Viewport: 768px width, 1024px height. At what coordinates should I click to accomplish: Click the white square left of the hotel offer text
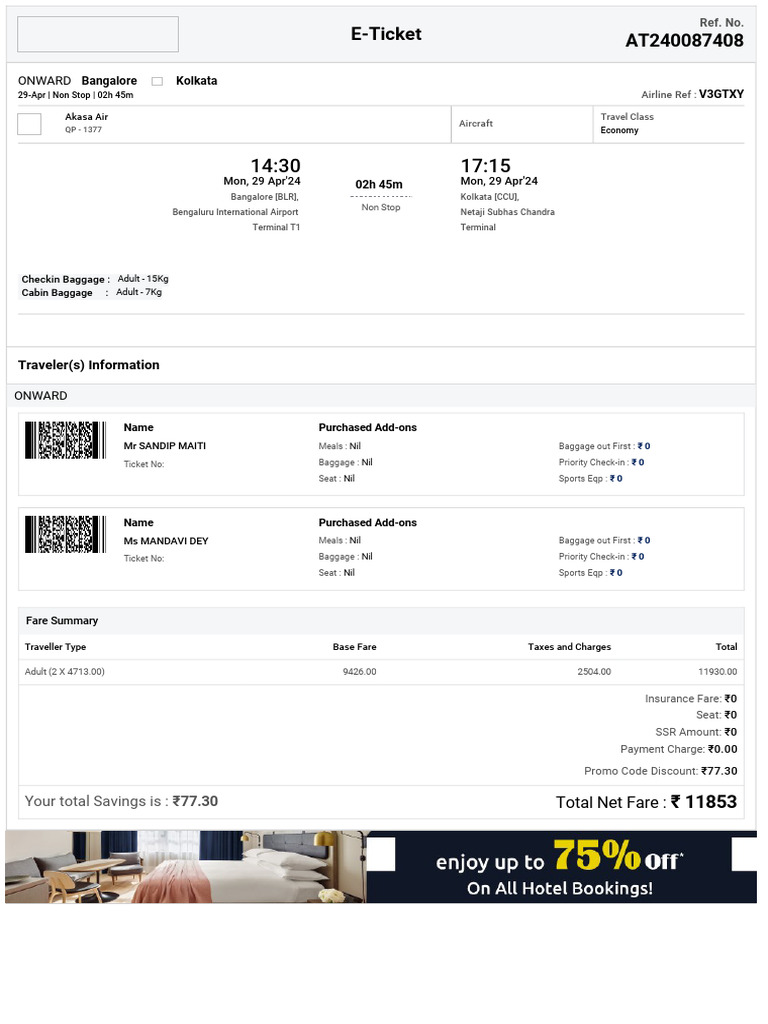382,854
